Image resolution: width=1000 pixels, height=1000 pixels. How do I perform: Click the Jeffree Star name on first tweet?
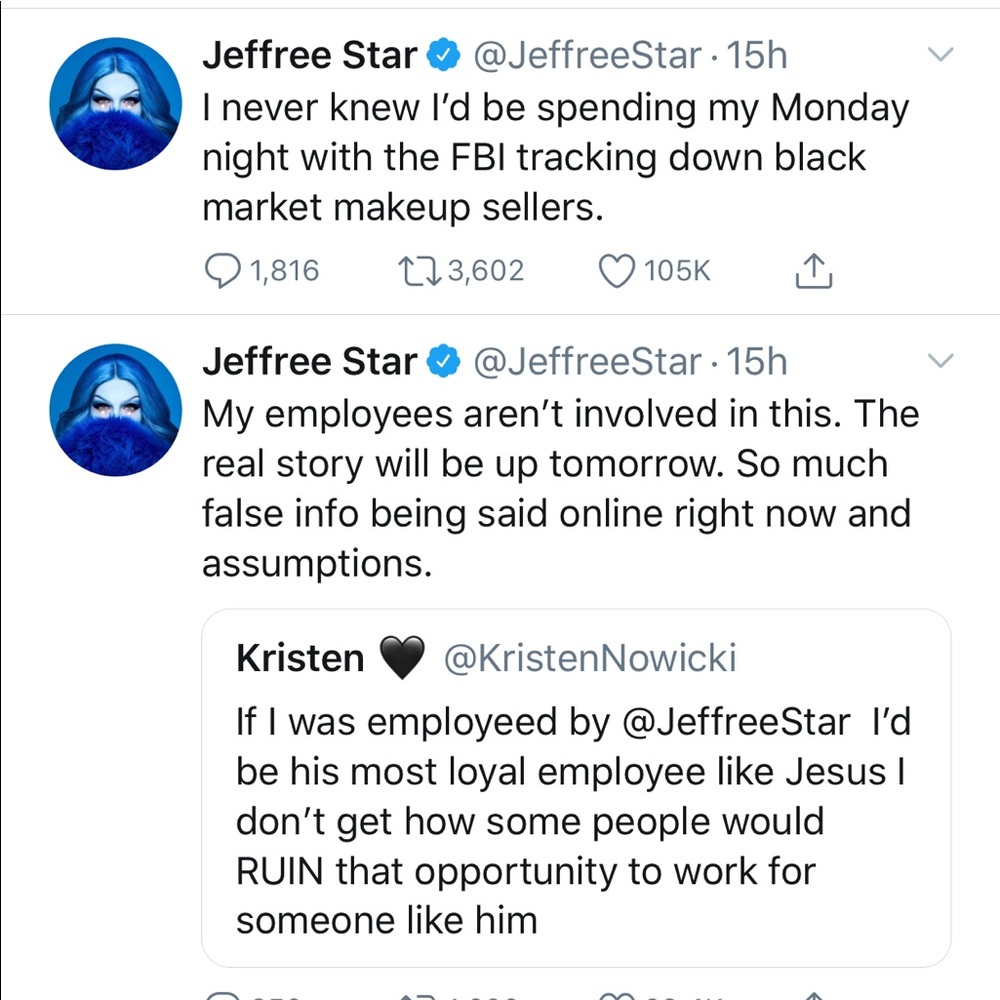(309, 57)
